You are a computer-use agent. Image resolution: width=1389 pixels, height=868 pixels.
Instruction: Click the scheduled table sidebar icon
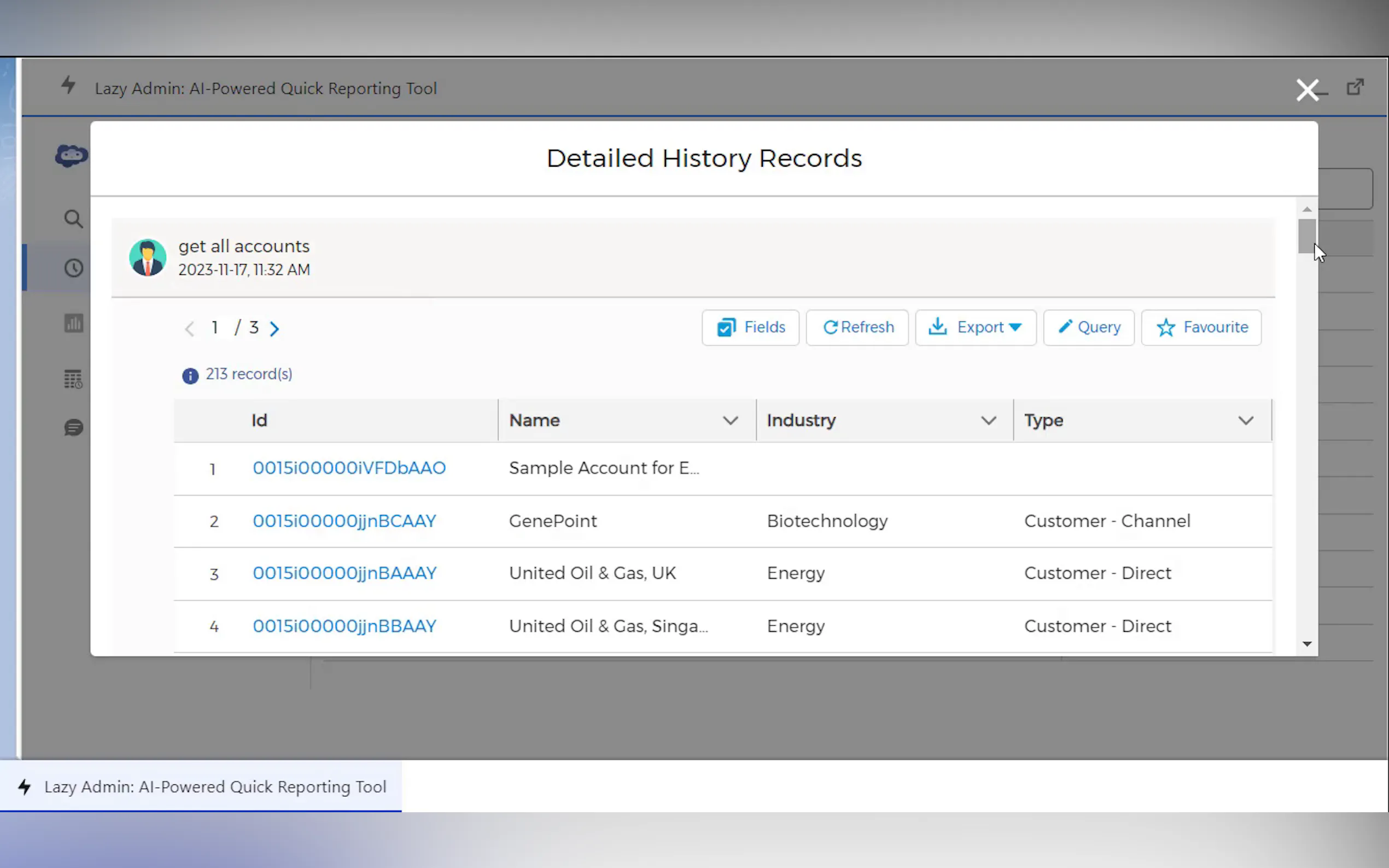(73, 379)
